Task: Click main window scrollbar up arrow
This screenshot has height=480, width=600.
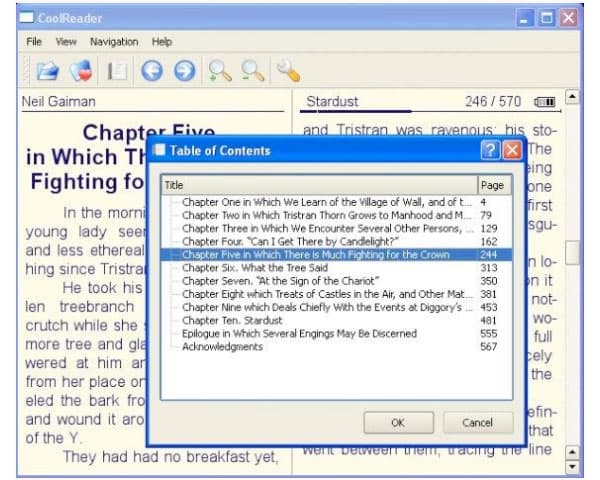Action: (572, 96)
